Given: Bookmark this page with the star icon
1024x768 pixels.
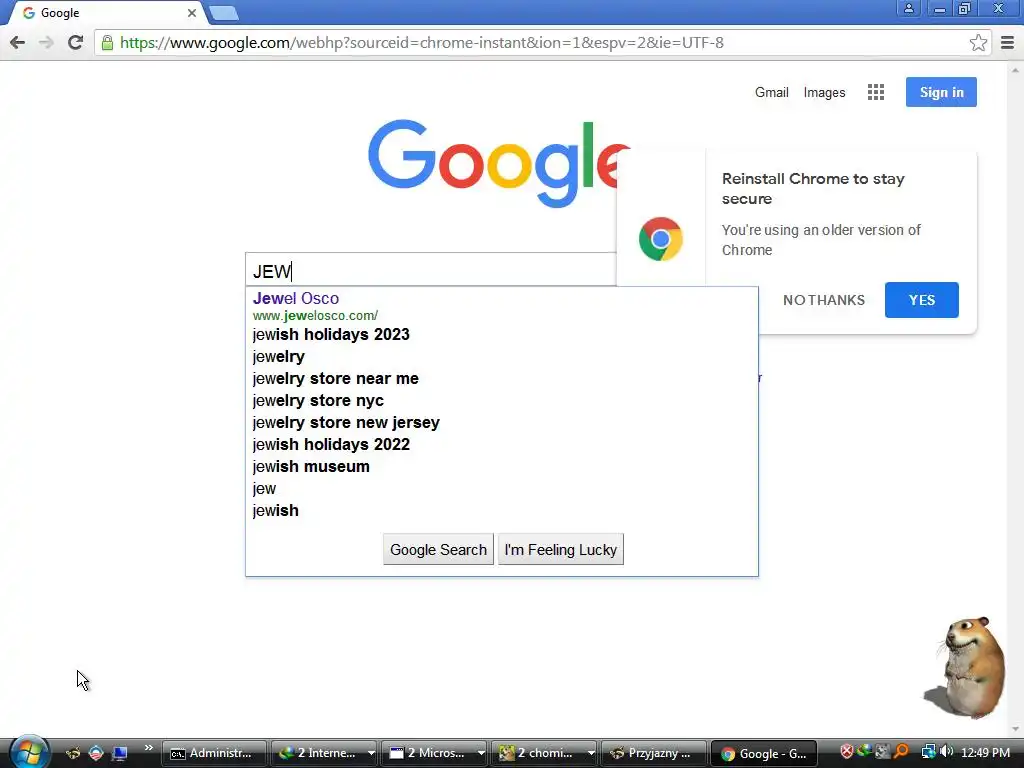Looking at the screenshot, I should click(978, 43).
